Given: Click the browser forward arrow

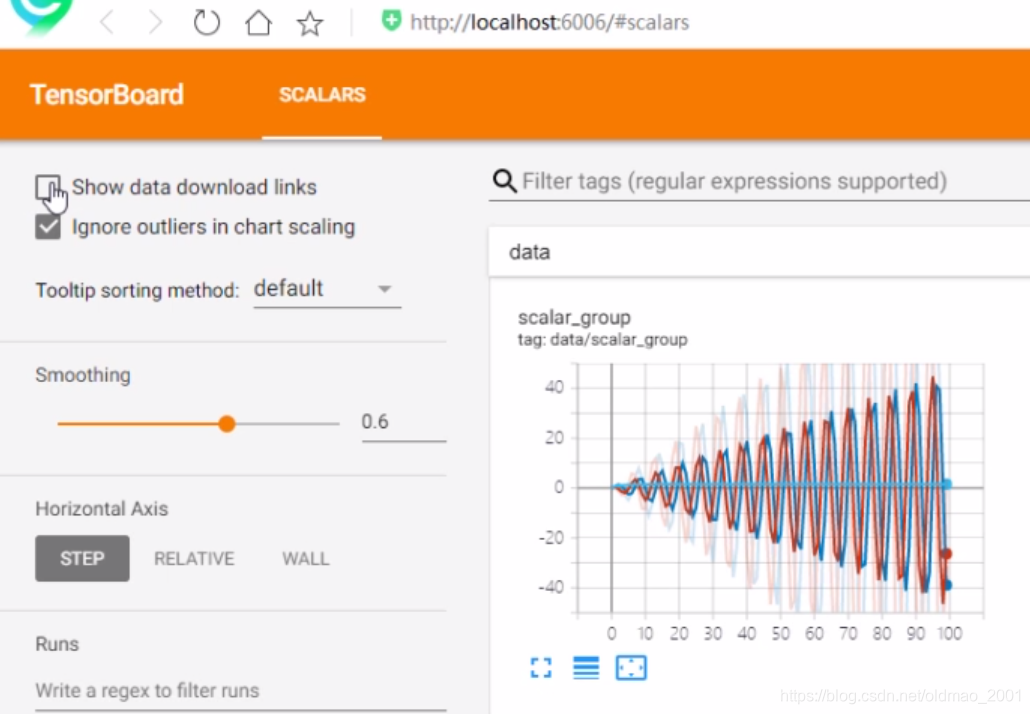Looking at the screenshot, I should click(156, 22).
